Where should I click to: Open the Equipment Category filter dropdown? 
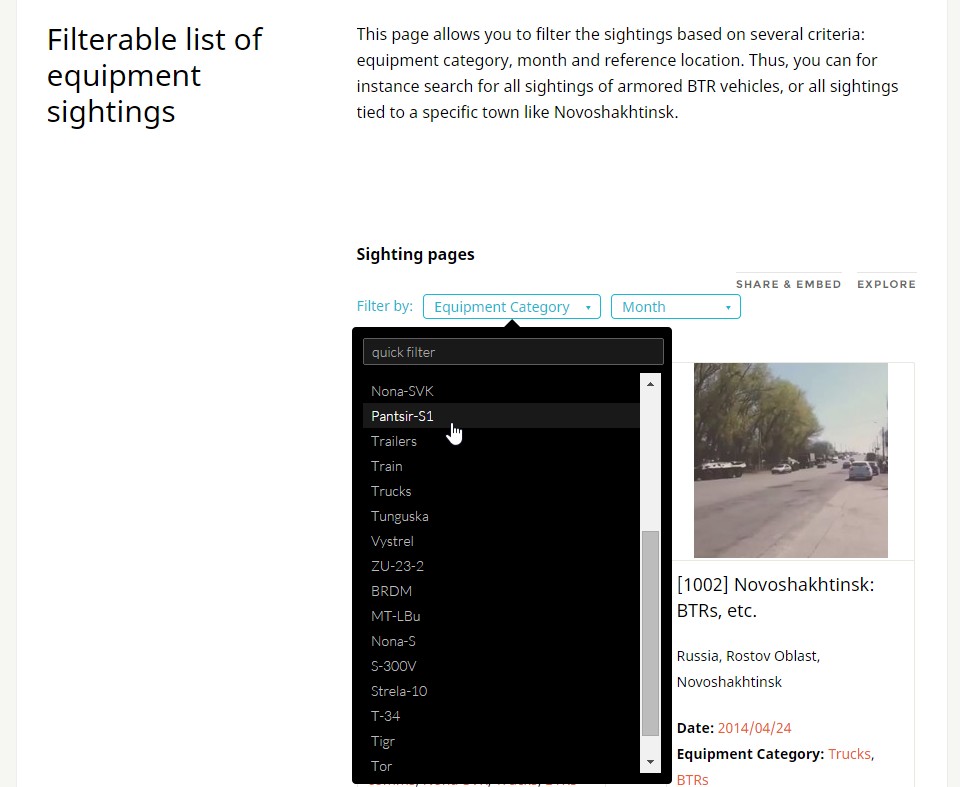tap(511, 307)
